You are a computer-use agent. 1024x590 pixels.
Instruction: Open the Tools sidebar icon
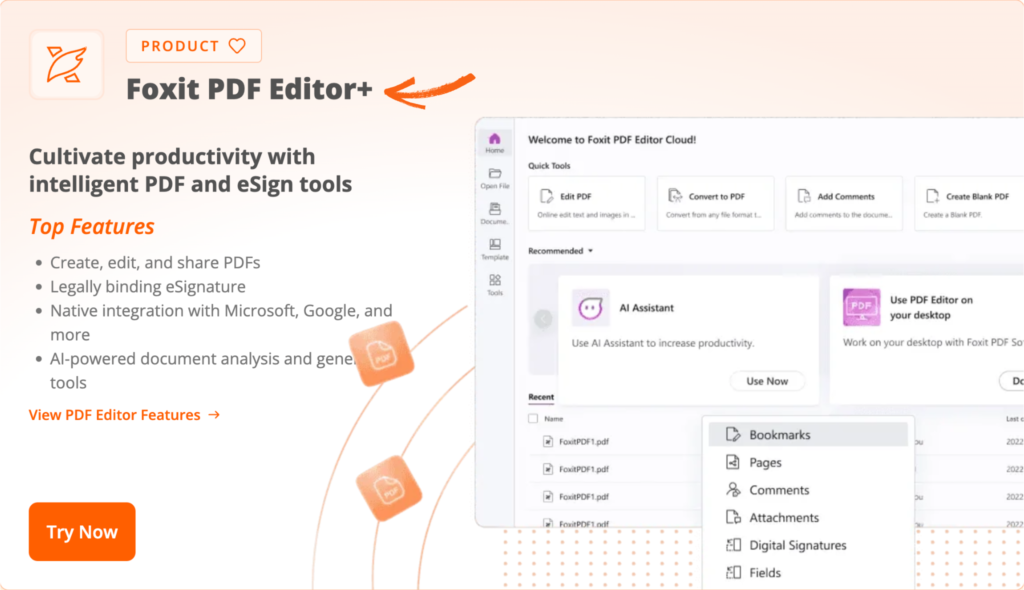(x=495, y=280)
